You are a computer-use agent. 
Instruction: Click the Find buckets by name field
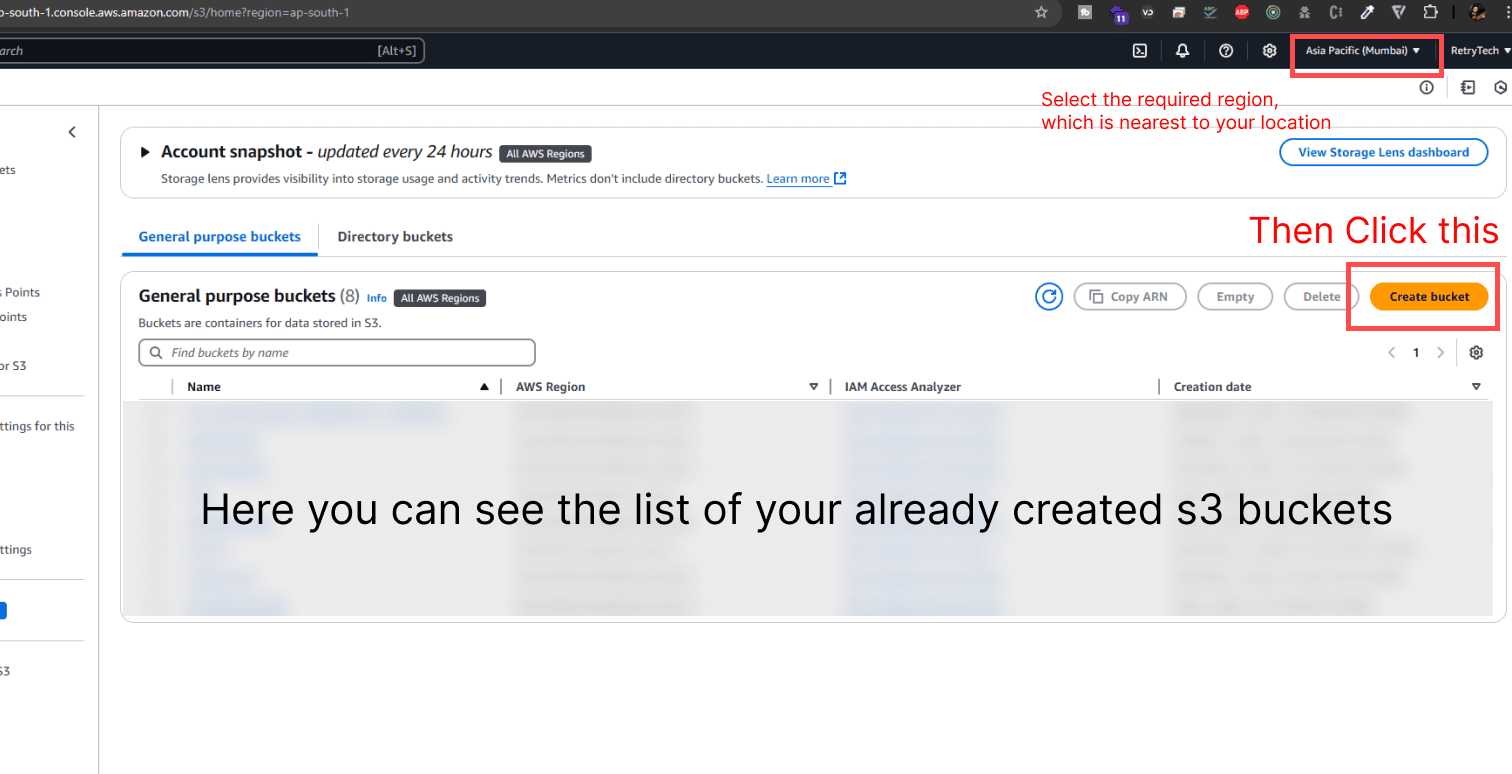(337, 353)
